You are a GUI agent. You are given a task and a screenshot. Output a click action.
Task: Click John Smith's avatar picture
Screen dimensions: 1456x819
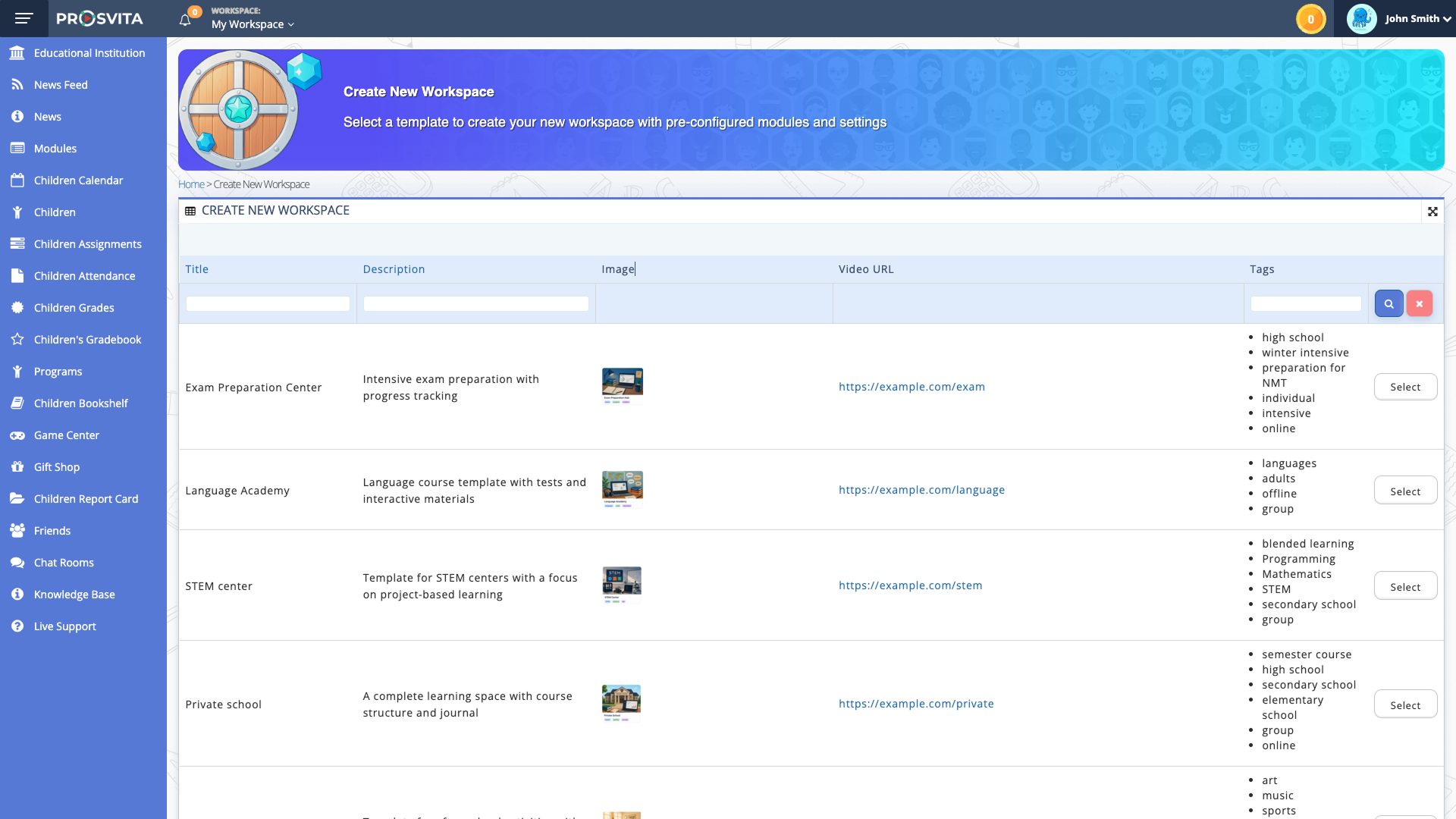pos(1361,19)
